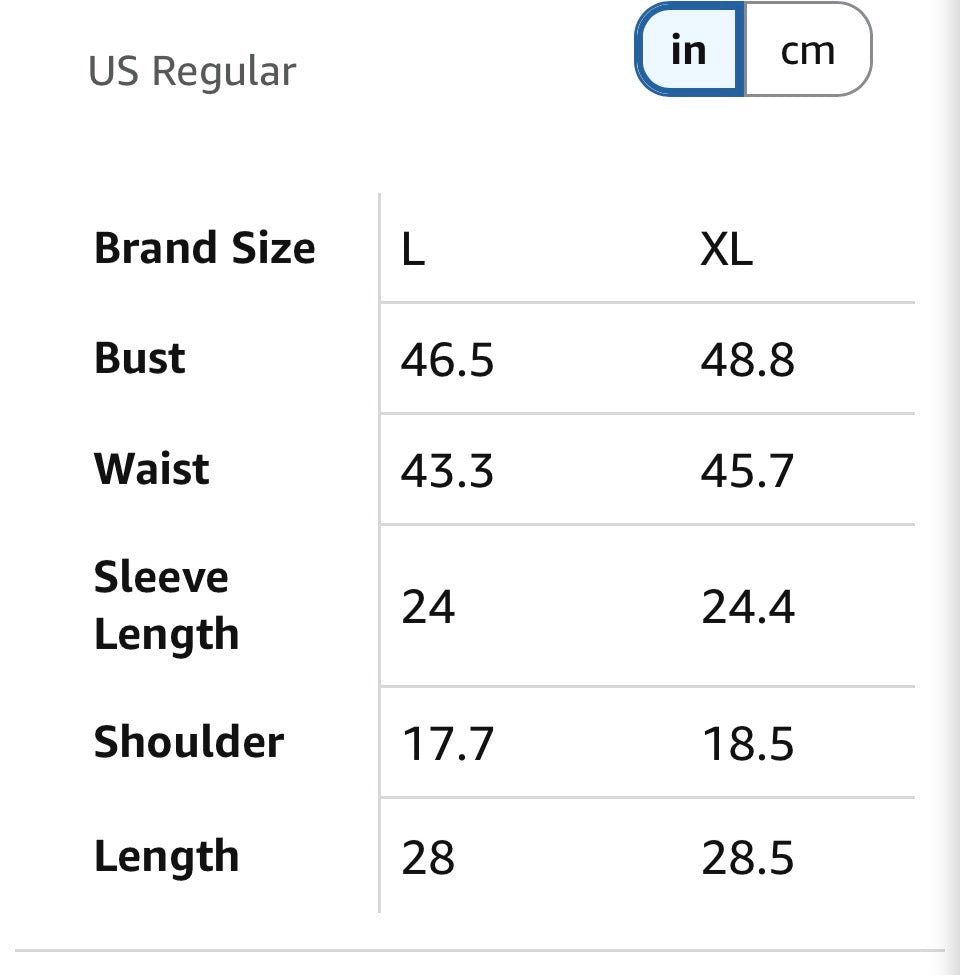Select the Bust row label

pyautogui.click(x=140, y=358)
